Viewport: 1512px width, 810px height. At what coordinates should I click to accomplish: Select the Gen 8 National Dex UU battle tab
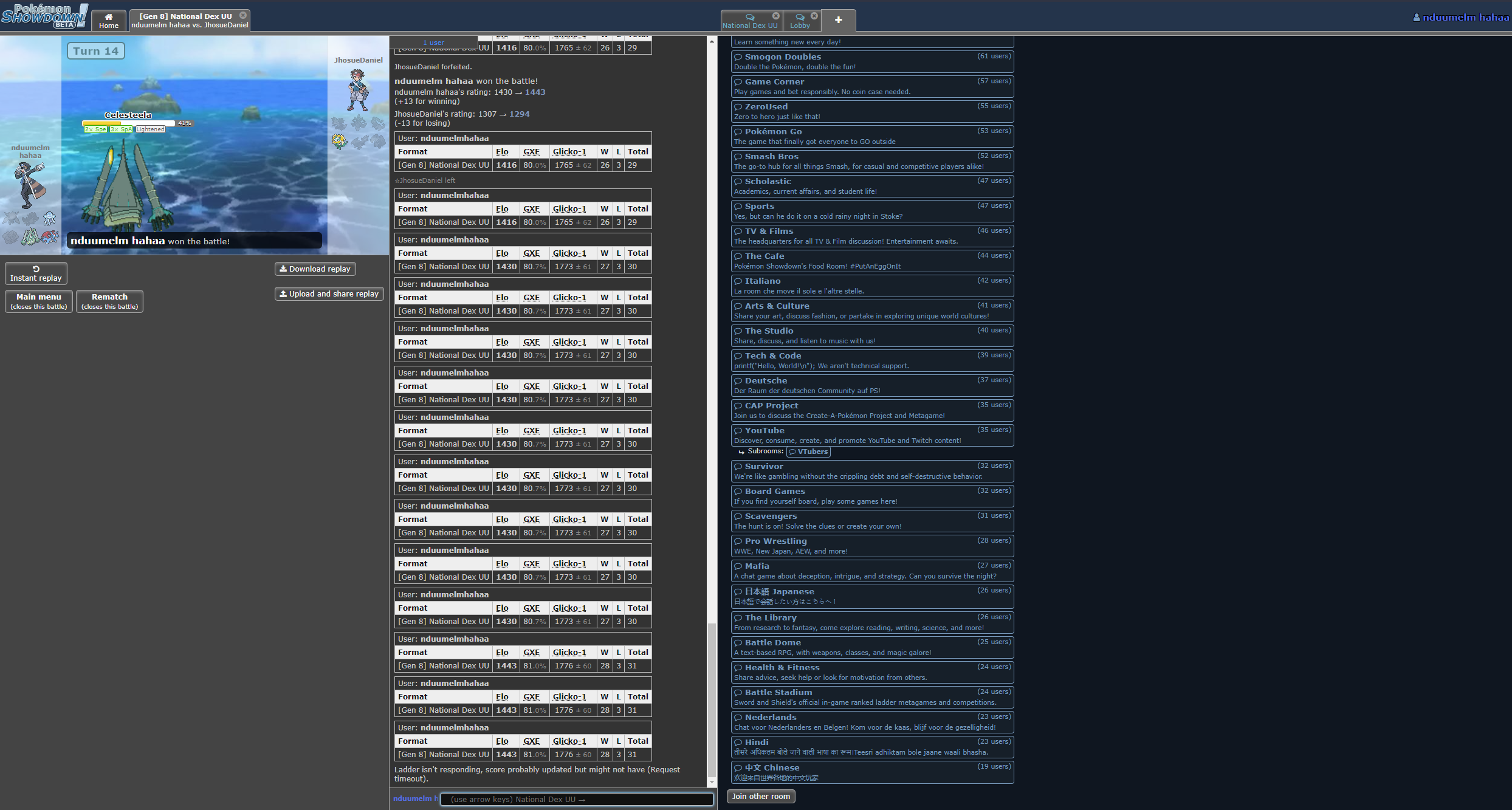pyautogui.click(x=189, y=21)
